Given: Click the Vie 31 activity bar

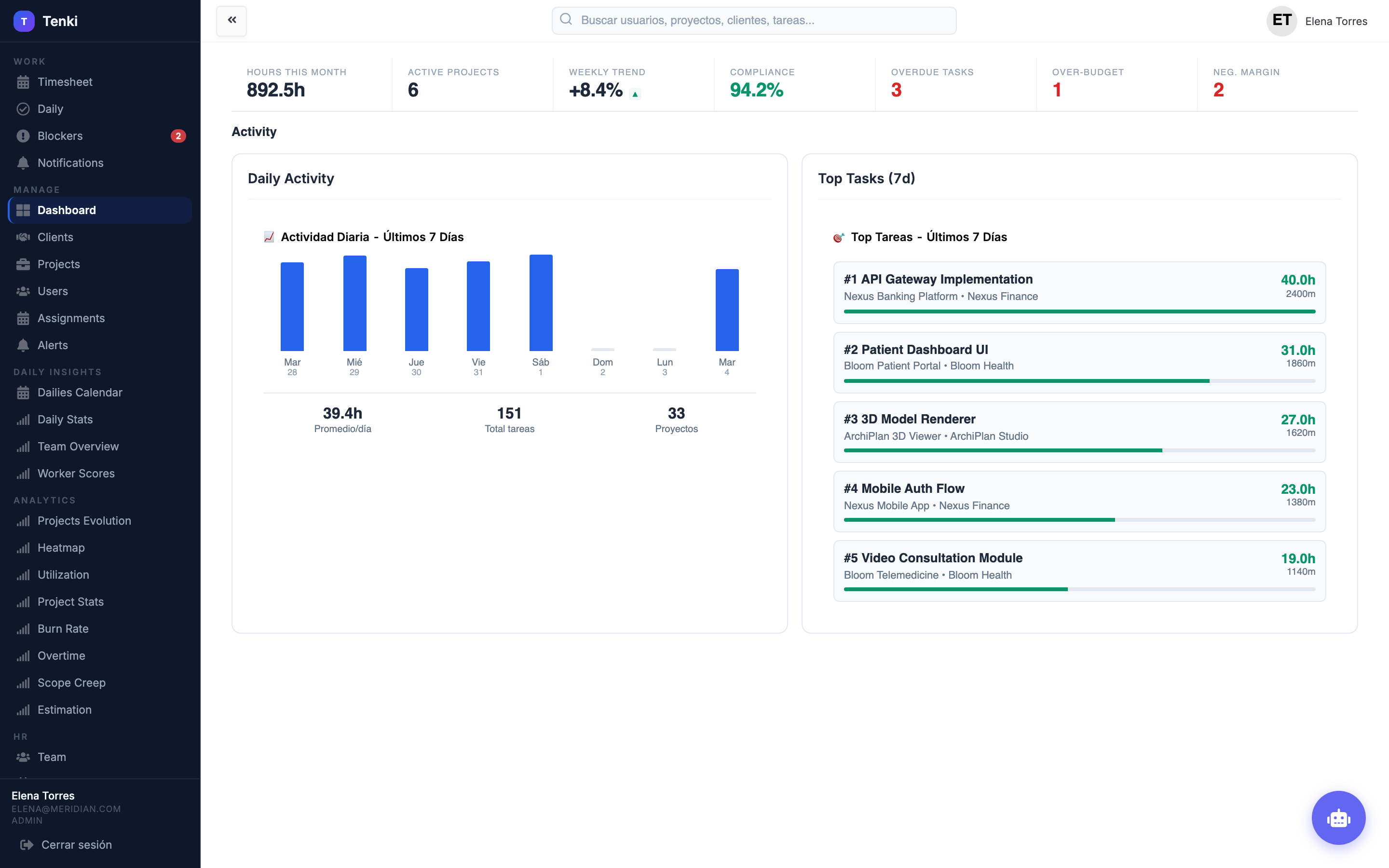Looking at the screenshot, I should pos(478,306).
